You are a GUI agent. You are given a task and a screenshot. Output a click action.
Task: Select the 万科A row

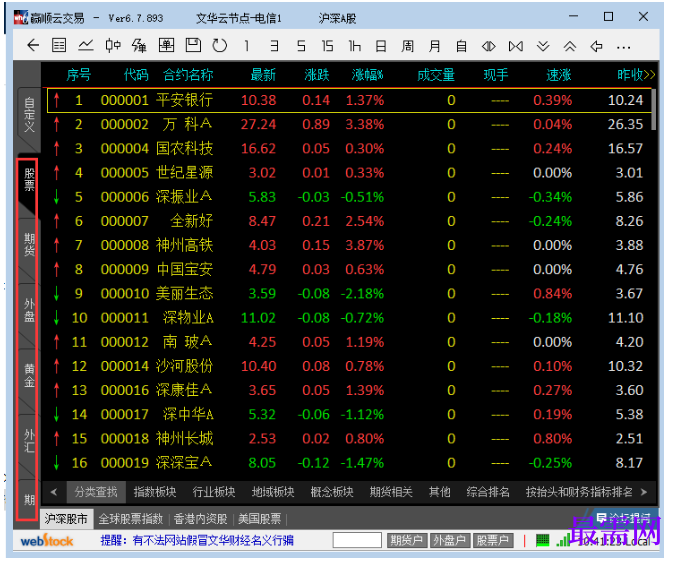click(x=349, y=124)
